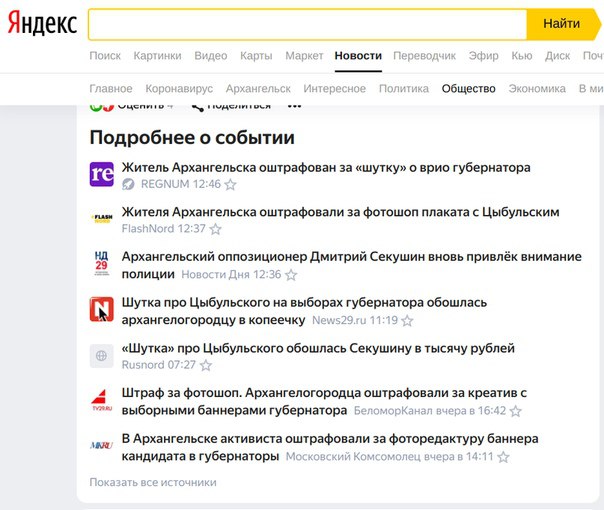Click the Новости Дня 29 logo icon
This screenshot has height=510, width=604.
[x=102, y=263]
